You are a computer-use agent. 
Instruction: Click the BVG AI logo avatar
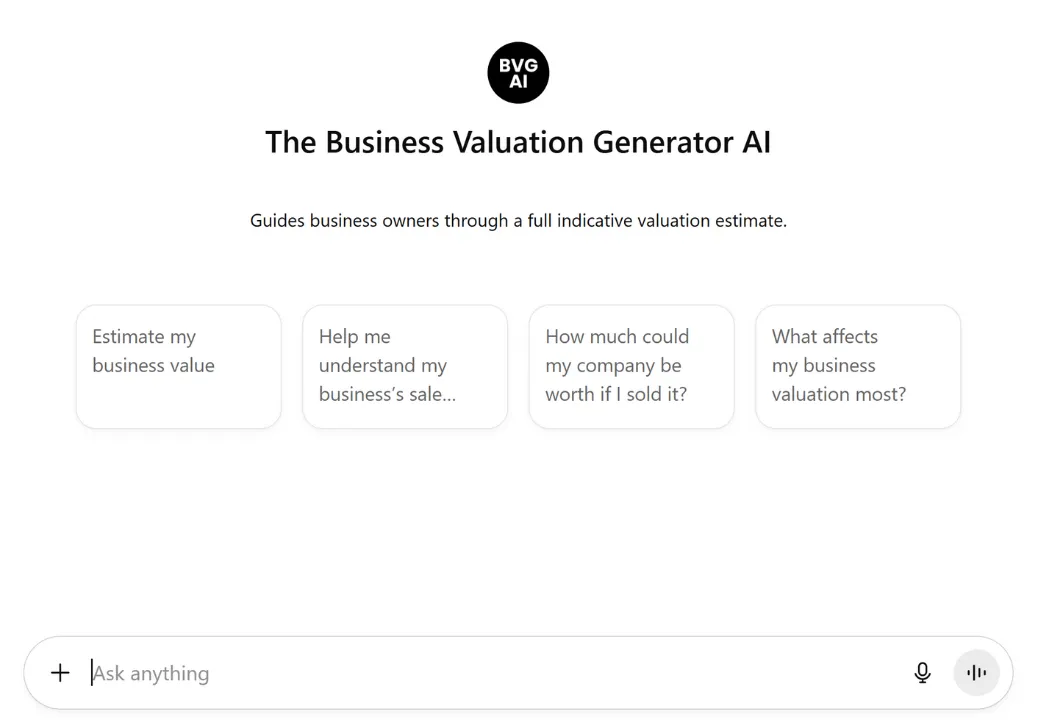pyautogui.click(x=518, y=73)
